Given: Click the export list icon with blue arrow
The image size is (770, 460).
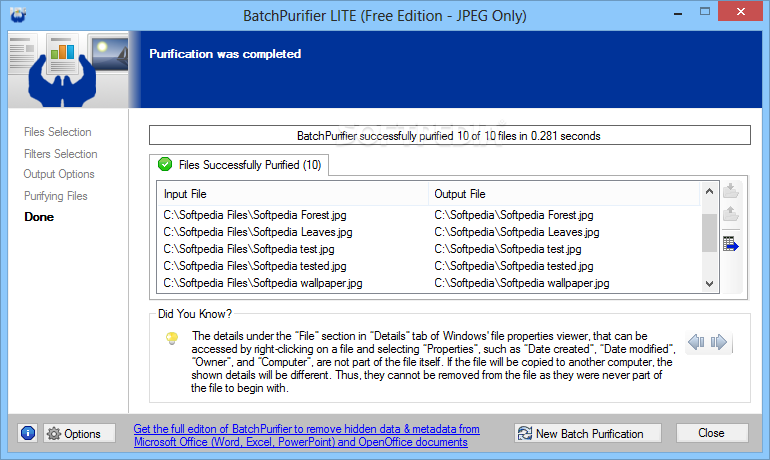Looking at the screenshot, I should (731, 244).
